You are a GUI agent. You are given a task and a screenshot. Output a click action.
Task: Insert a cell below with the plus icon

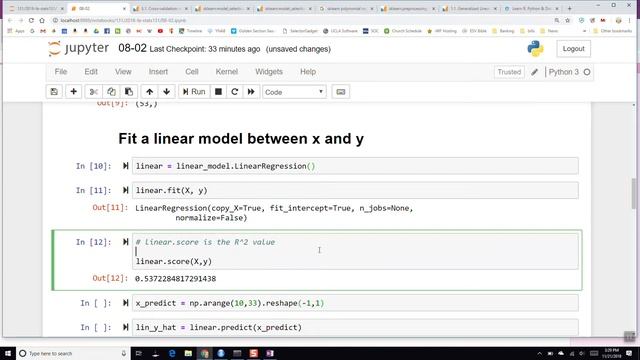73,92
